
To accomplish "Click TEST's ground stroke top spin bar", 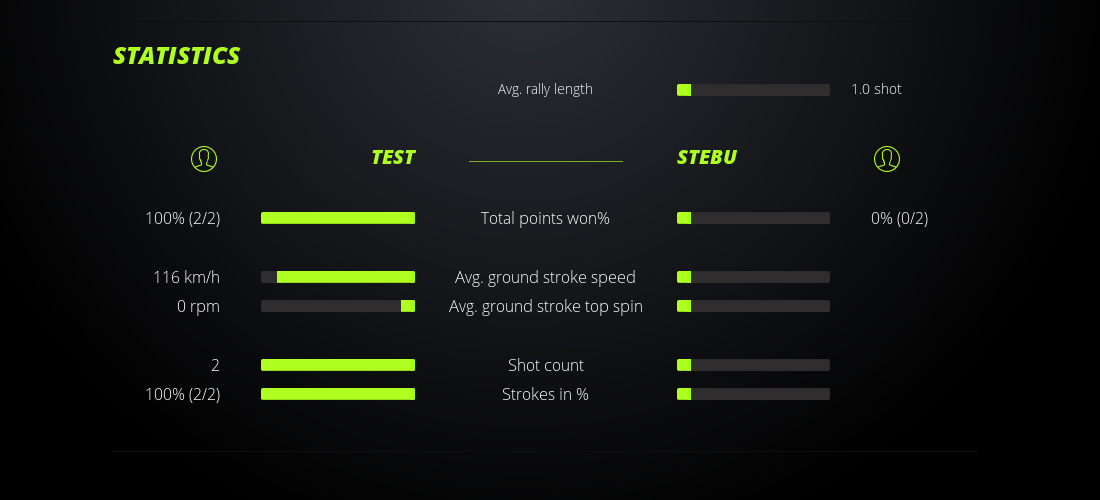I will [338, 306].
